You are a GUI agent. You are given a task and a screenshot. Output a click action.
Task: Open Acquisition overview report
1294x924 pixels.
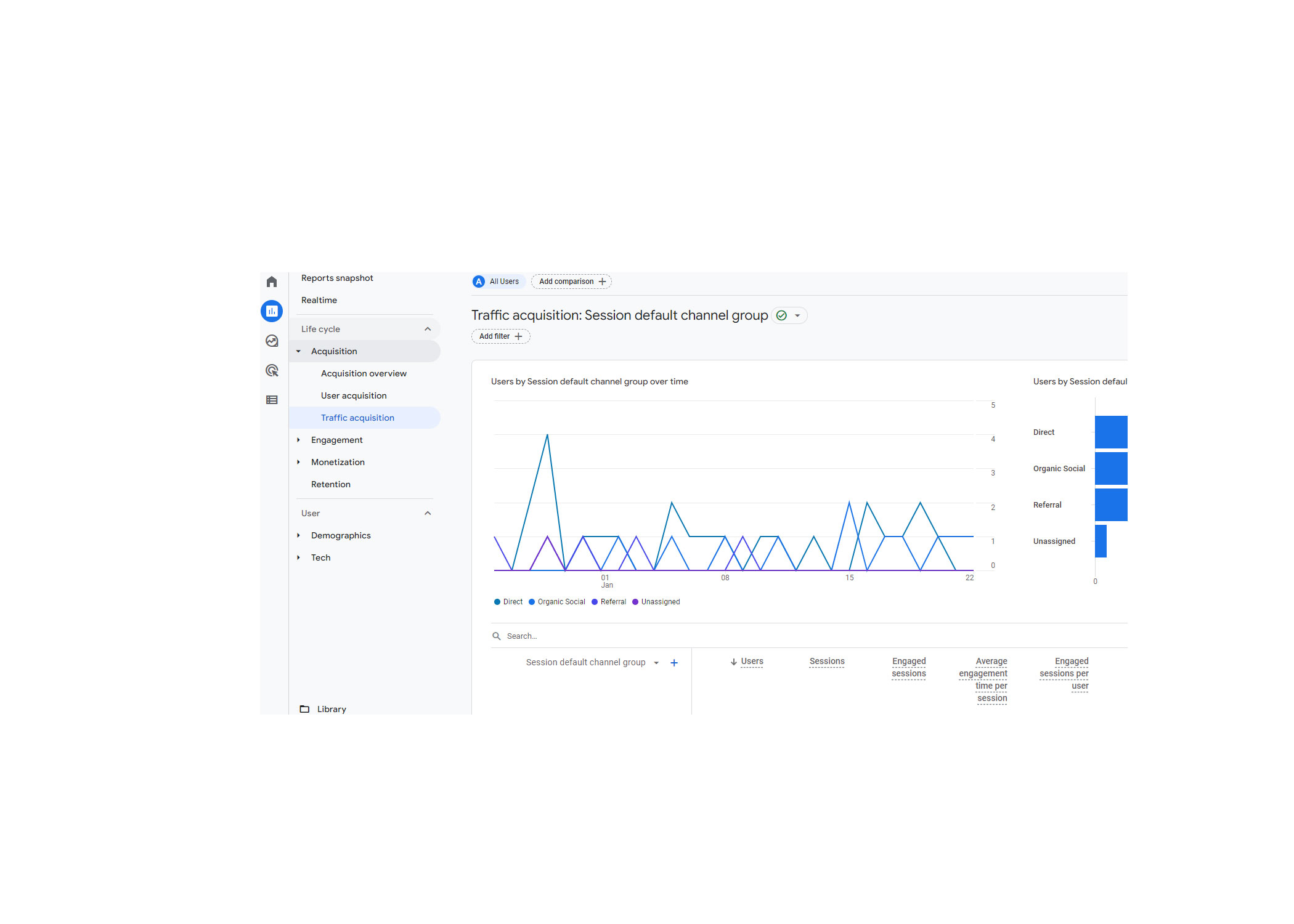point(364,373)
